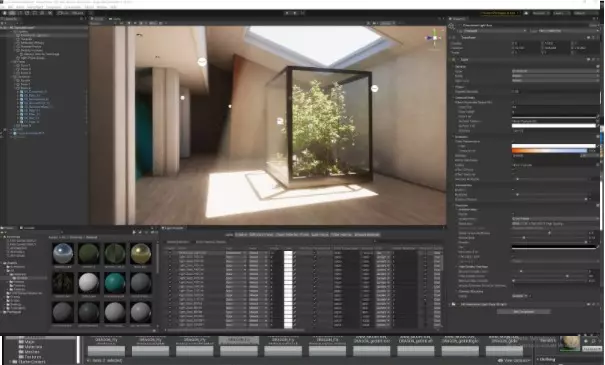
Task: Open the Transform component options menu icon
Action: pyautogui.click(x=593, y=37)
